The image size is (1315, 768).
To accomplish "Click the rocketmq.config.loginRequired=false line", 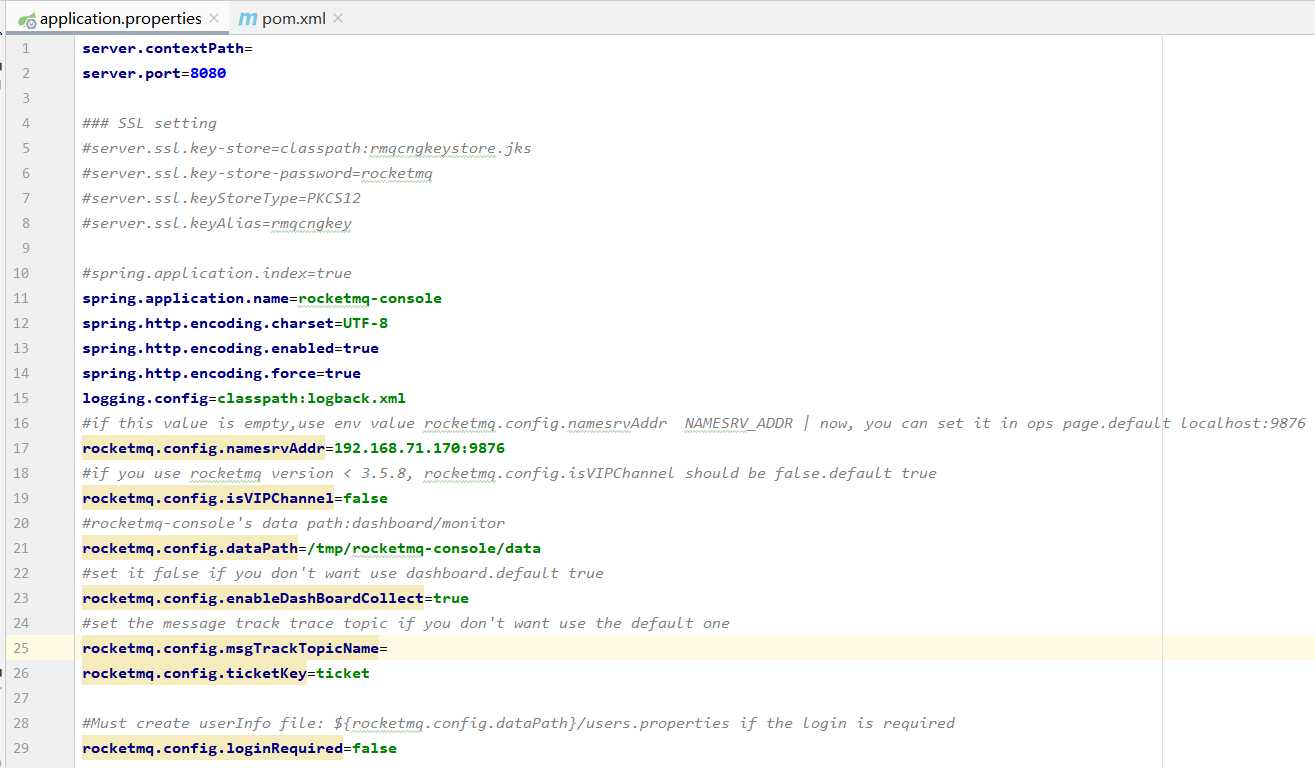I will [x=239, y=748].
